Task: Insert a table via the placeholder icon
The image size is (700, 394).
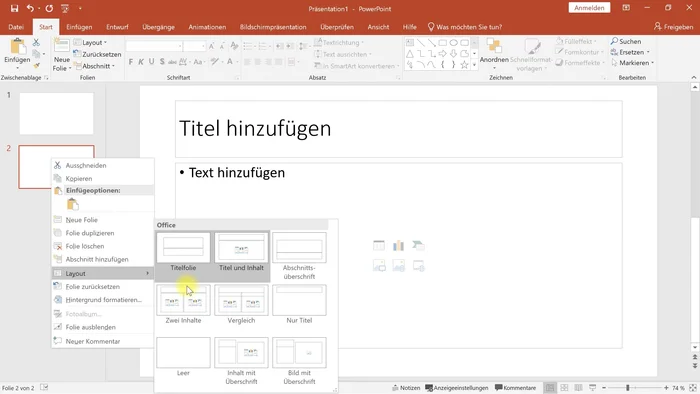Action: pos(379,245)
